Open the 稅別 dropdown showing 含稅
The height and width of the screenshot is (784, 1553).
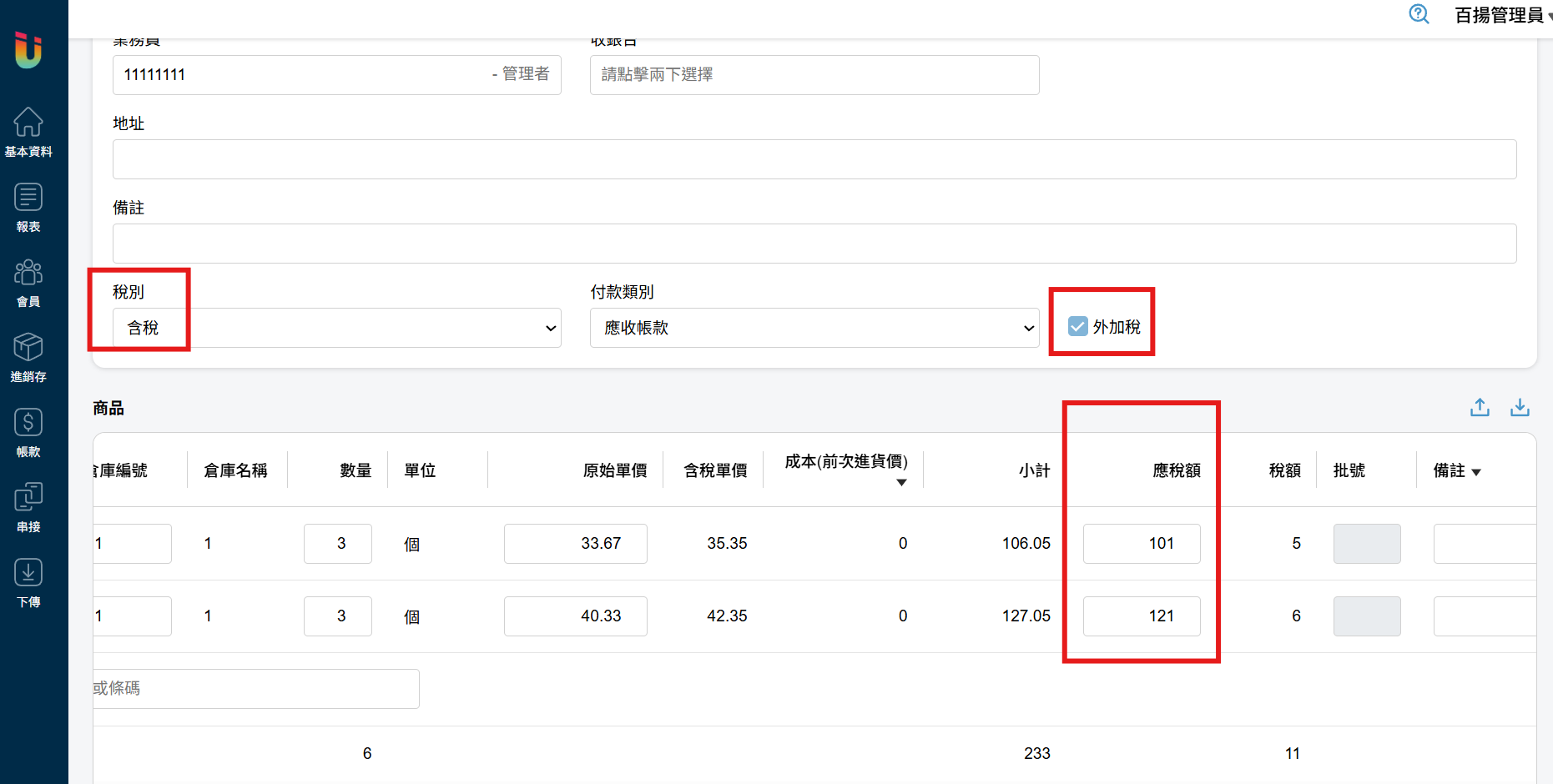tap(337, 328)
